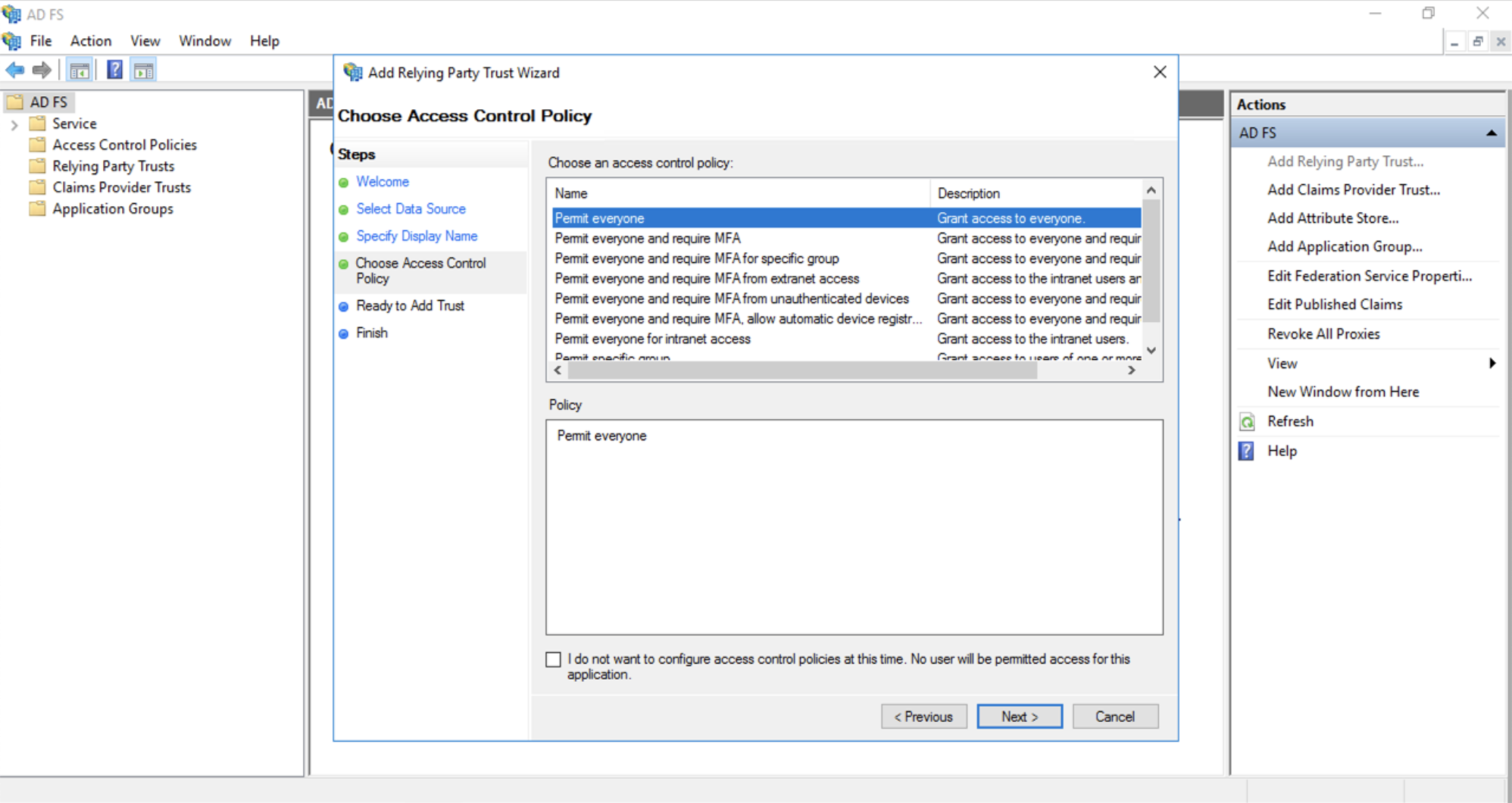The width and height of the screenshot is (1512, 803).
Task: Click the blue Help toolbar icon
Action: point(114,70)
